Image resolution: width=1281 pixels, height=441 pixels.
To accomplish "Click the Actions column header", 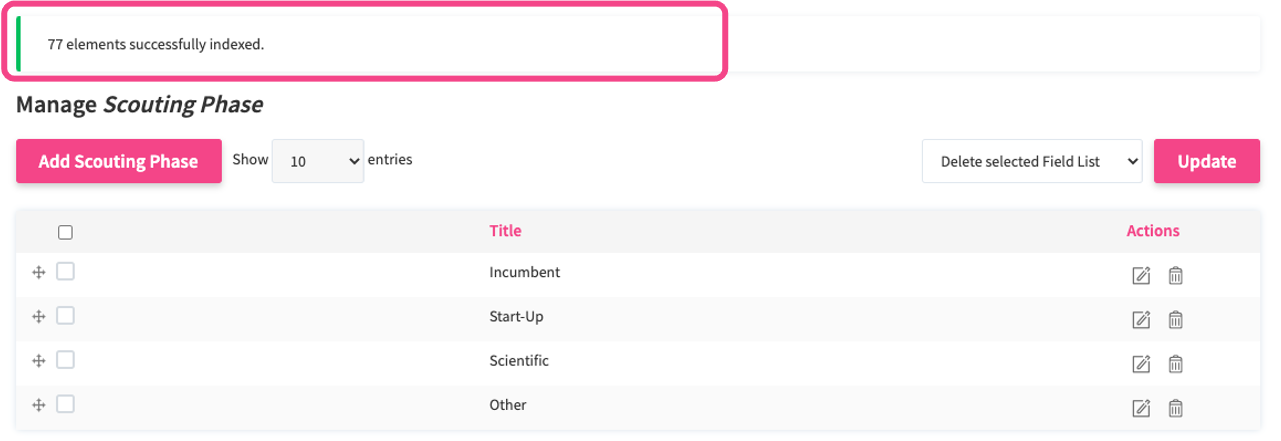I will (x=1153, y=231).
